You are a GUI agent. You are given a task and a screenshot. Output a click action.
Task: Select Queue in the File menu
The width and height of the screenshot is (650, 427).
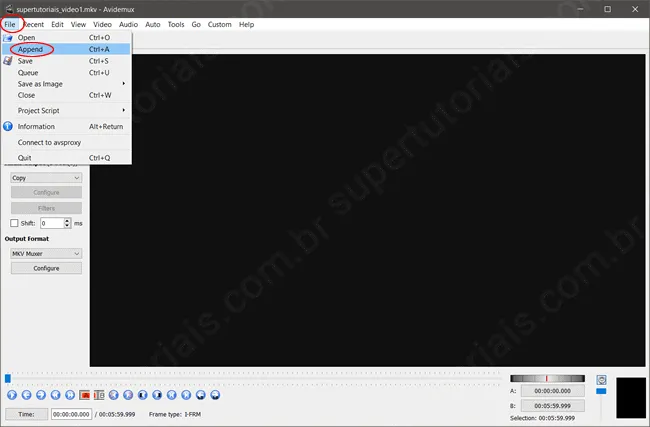click(66, 73)
